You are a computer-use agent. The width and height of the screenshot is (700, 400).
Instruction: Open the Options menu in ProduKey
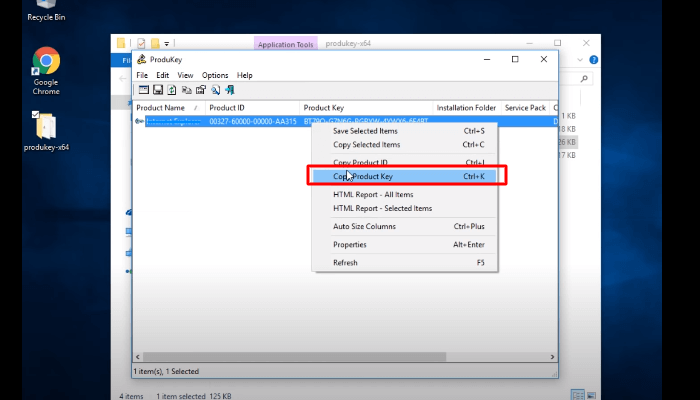tap(215, 75)
